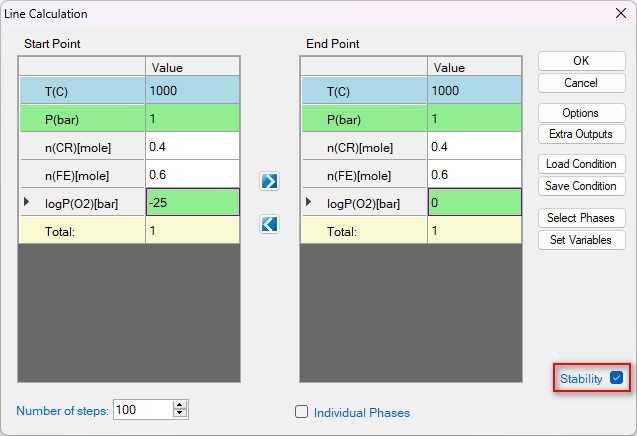Click the Set Variables button
This screenshot has width=637, height=436.
[x=581, y=240]
